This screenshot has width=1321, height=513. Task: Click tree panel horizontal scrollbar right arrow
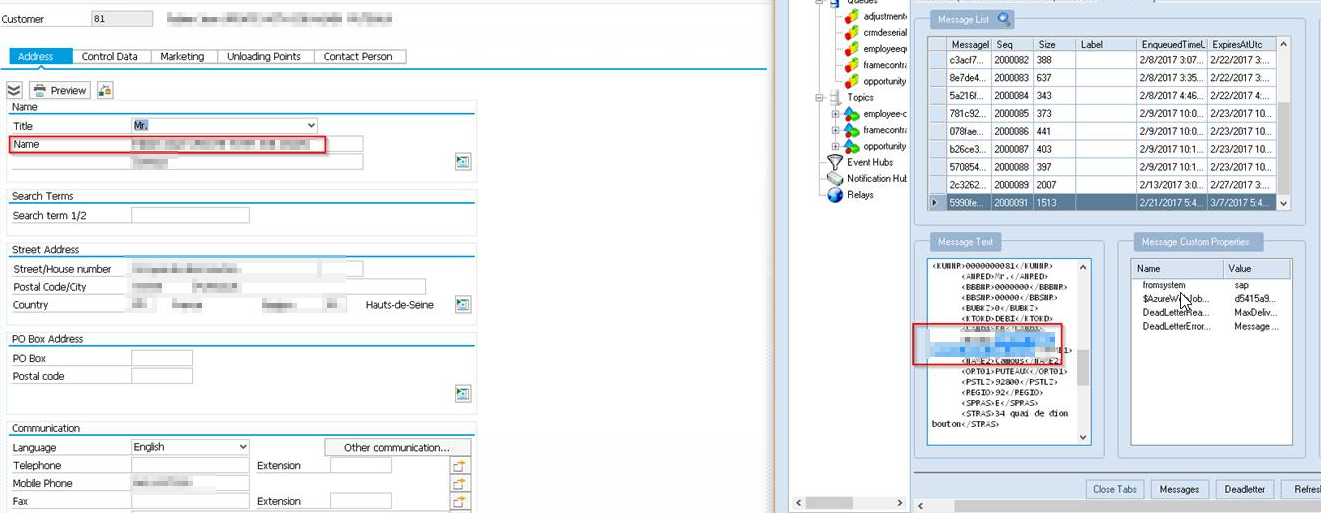coord(900,502)
